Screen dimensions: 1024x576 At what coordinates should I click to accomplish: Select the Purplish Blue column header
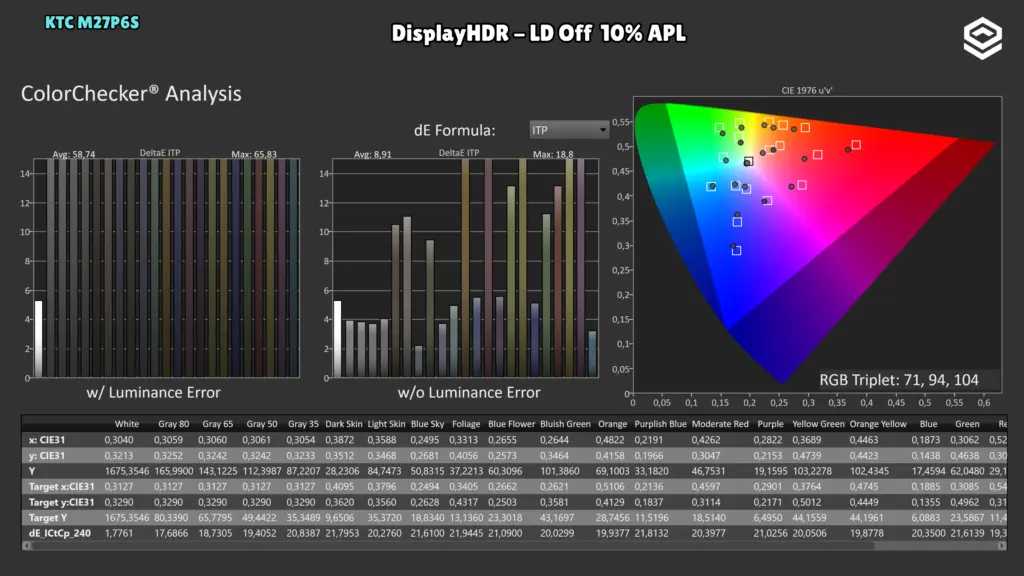tap(660, 424)
